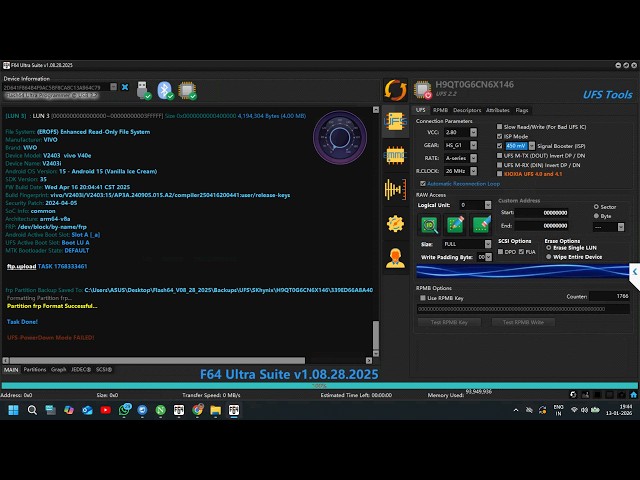Open Chrome from the taskbar
The image size is (640, 480).
coord(198,410)
